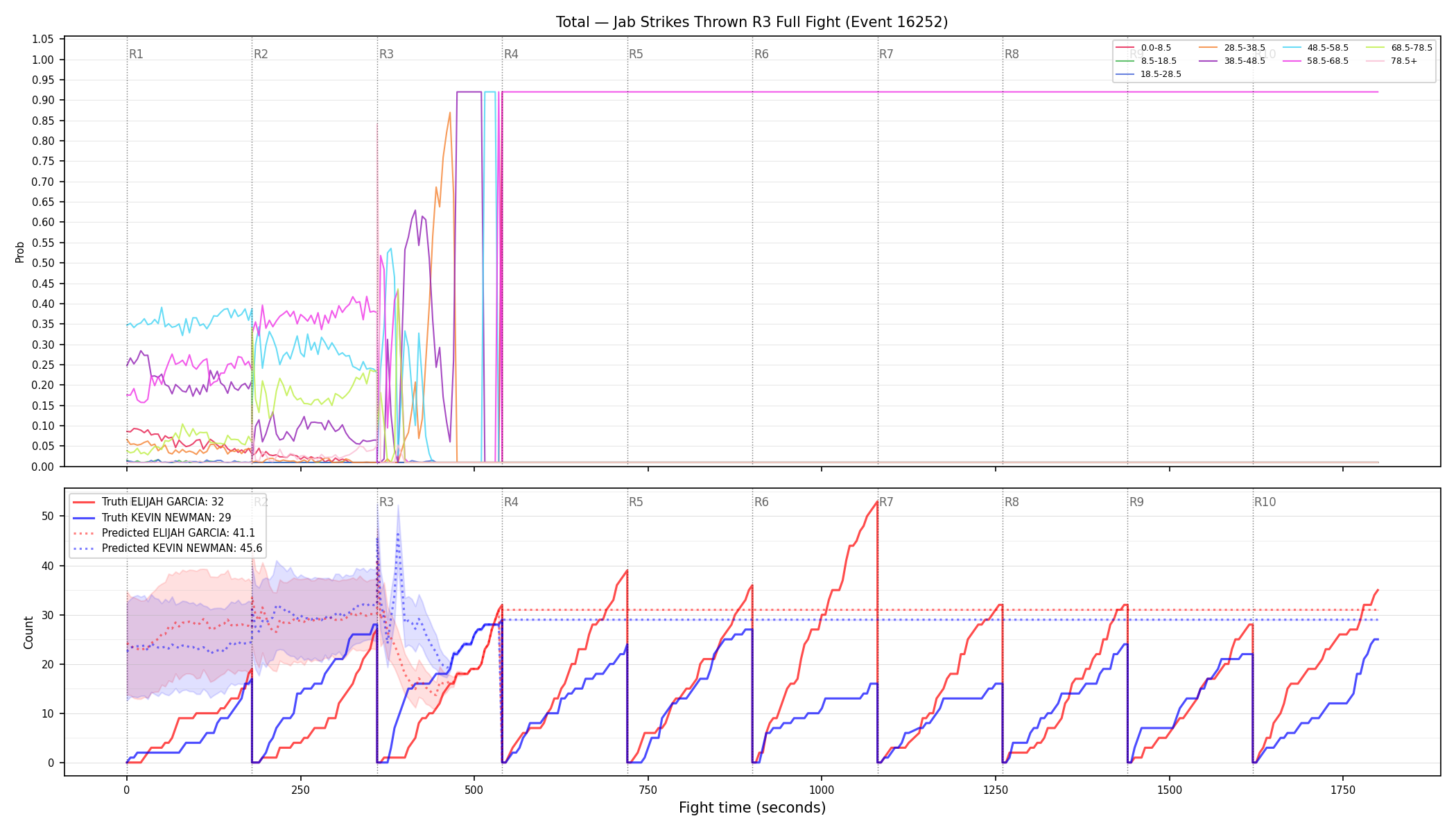
Task: Click the Fight time (seconds) axis label
Action: [x=752, y=808]
